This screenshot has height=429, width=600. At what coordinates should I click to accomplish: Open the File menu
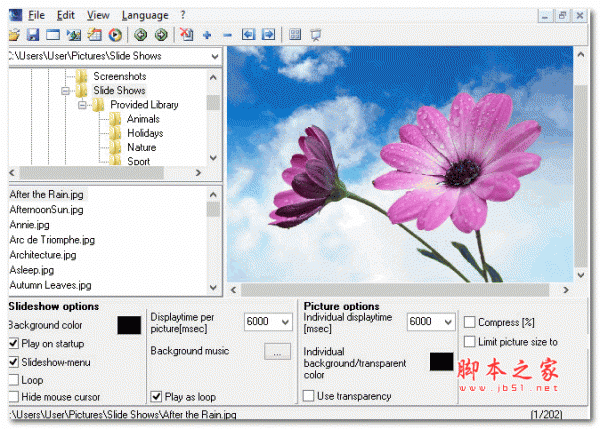(x=36, y=15)
